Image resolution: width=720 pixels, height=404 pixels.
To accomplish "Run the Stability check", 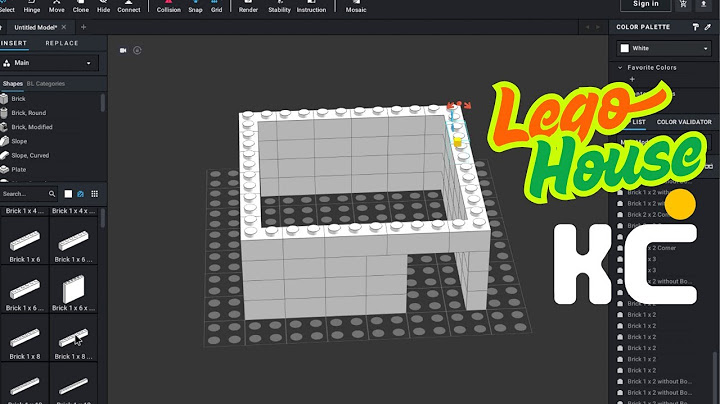I will click(279, 7).
